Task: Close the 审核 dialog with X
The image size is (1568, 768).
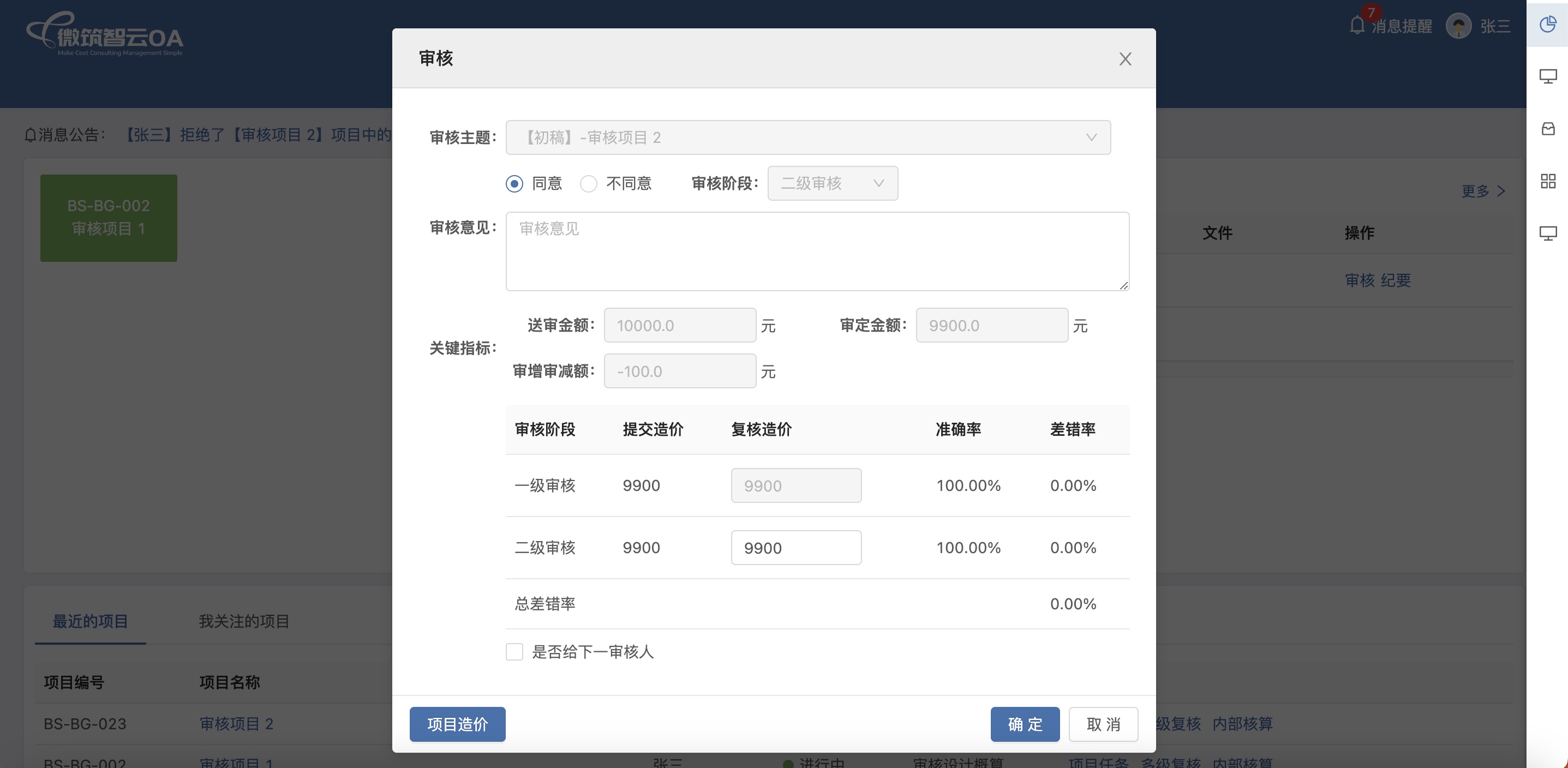Action: click(x=1125, y=59)
